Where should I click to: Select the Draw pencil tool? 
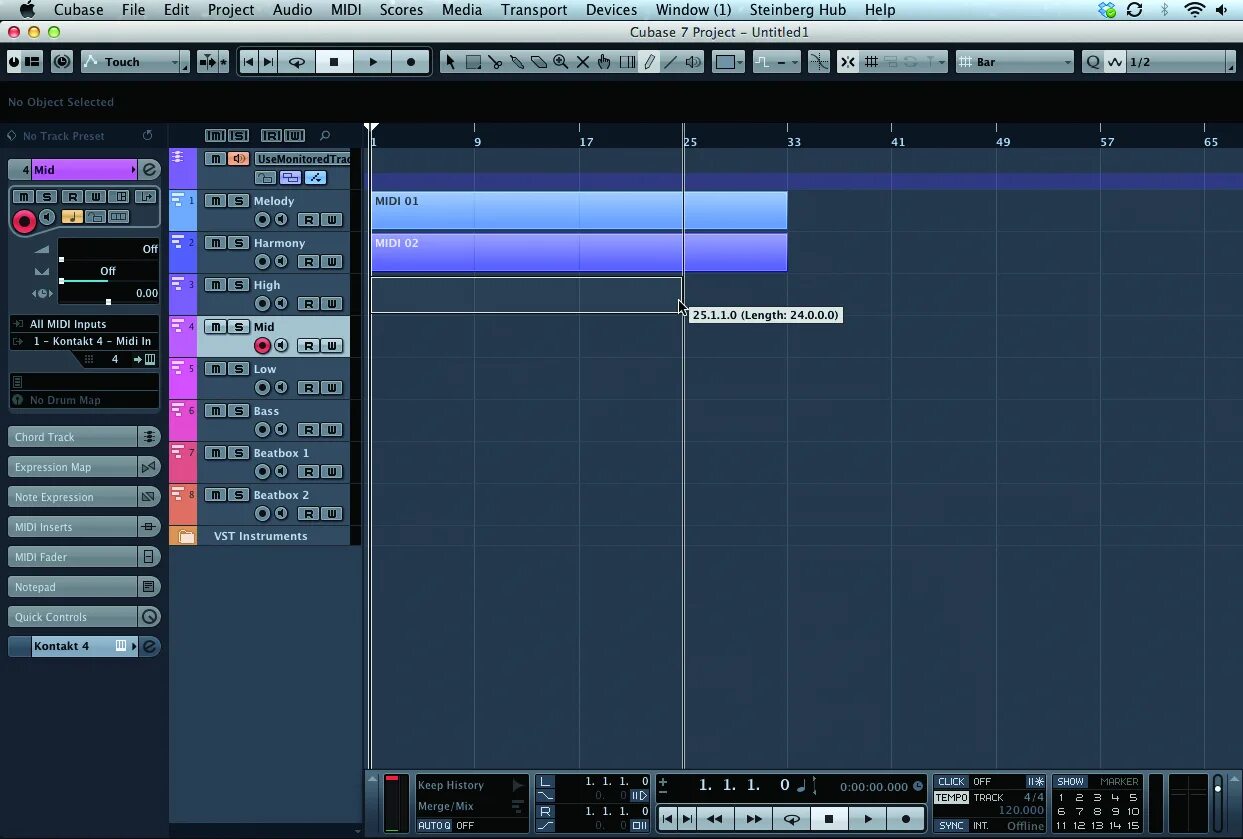(x=649, y=62)
